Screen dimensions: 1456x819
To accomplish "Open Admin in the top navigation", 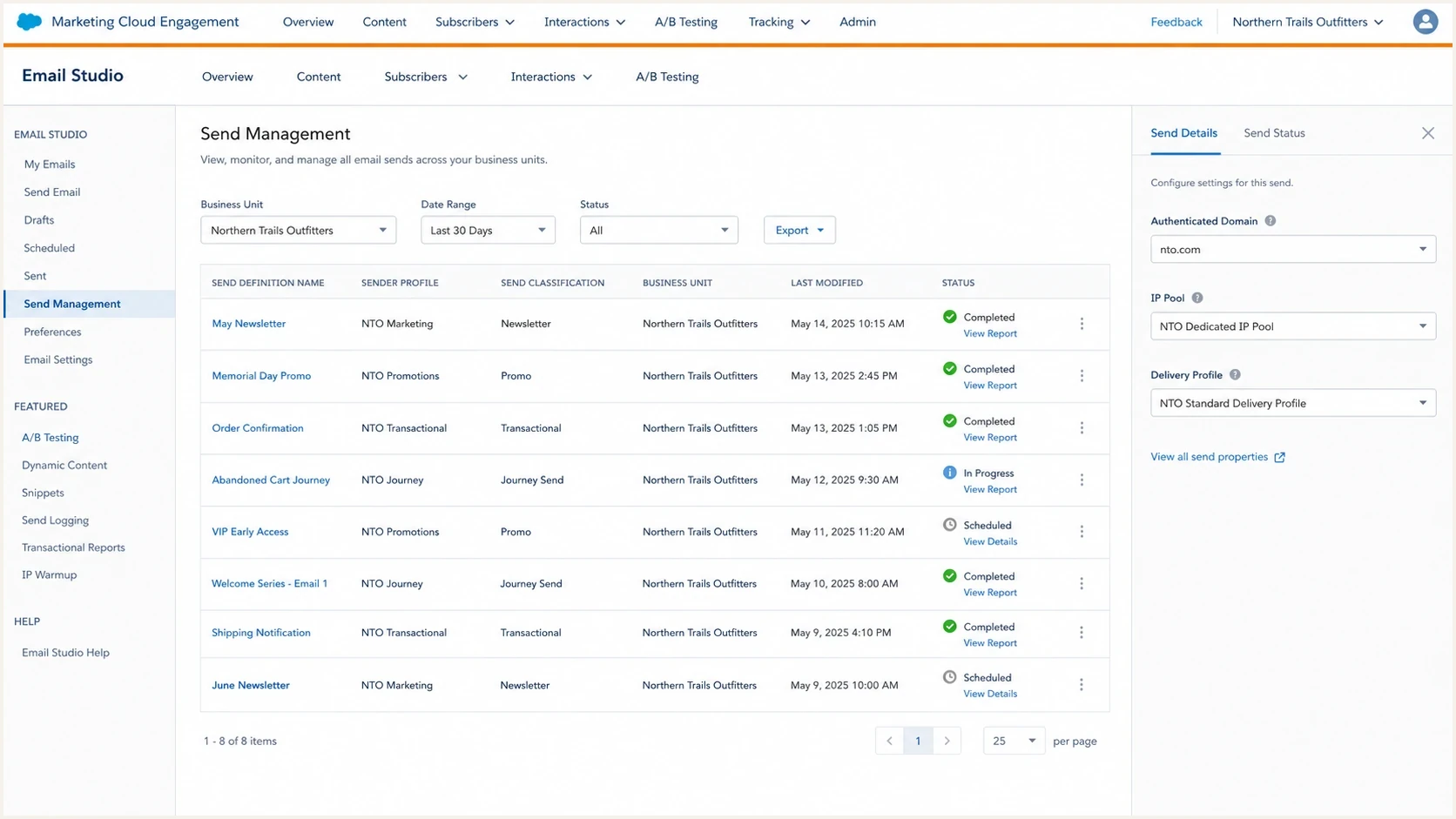I will (x=857, y=22).
